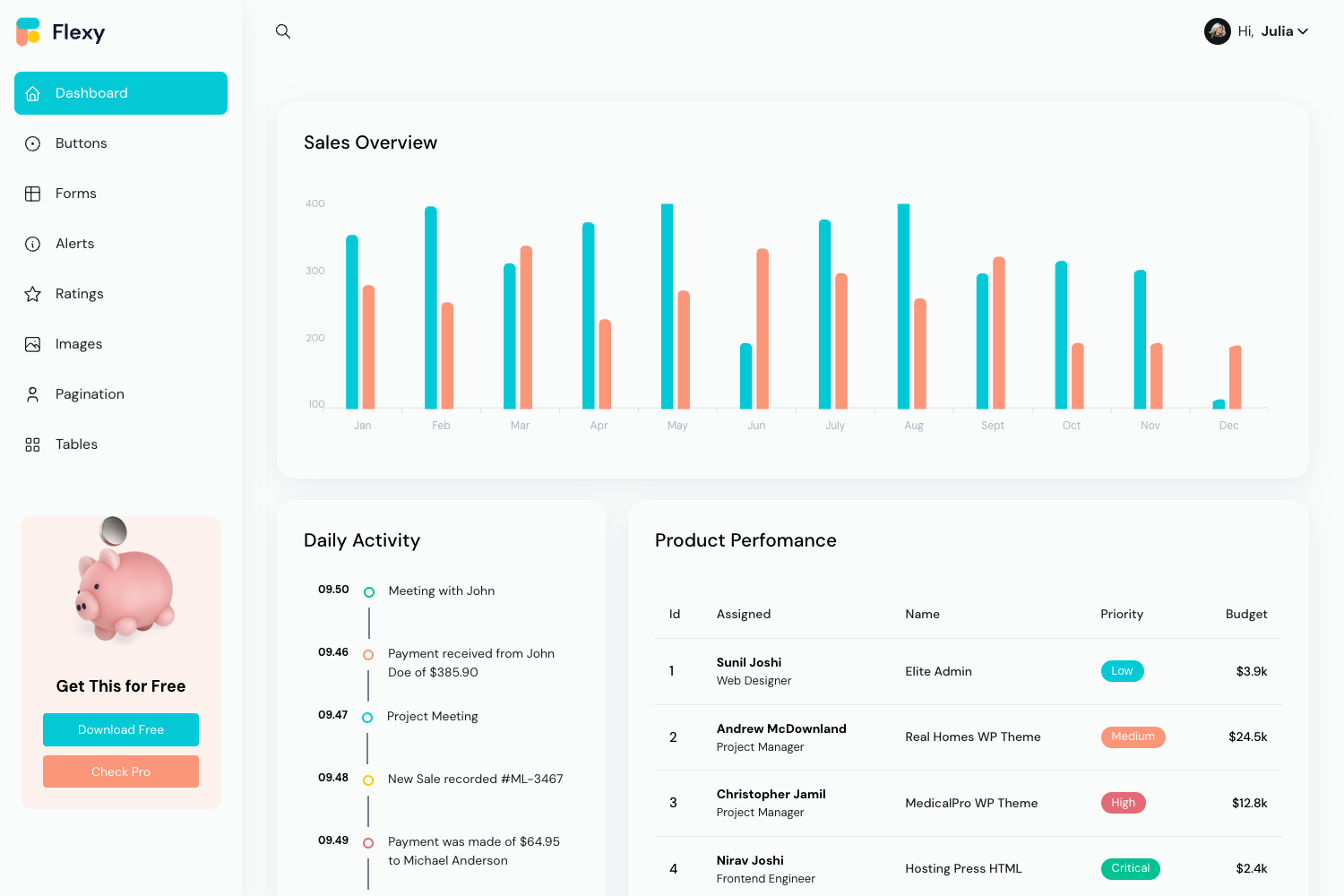Open the Buttons section icon in sidebar
Screen dimensions: 1344x896
[33, 142]
